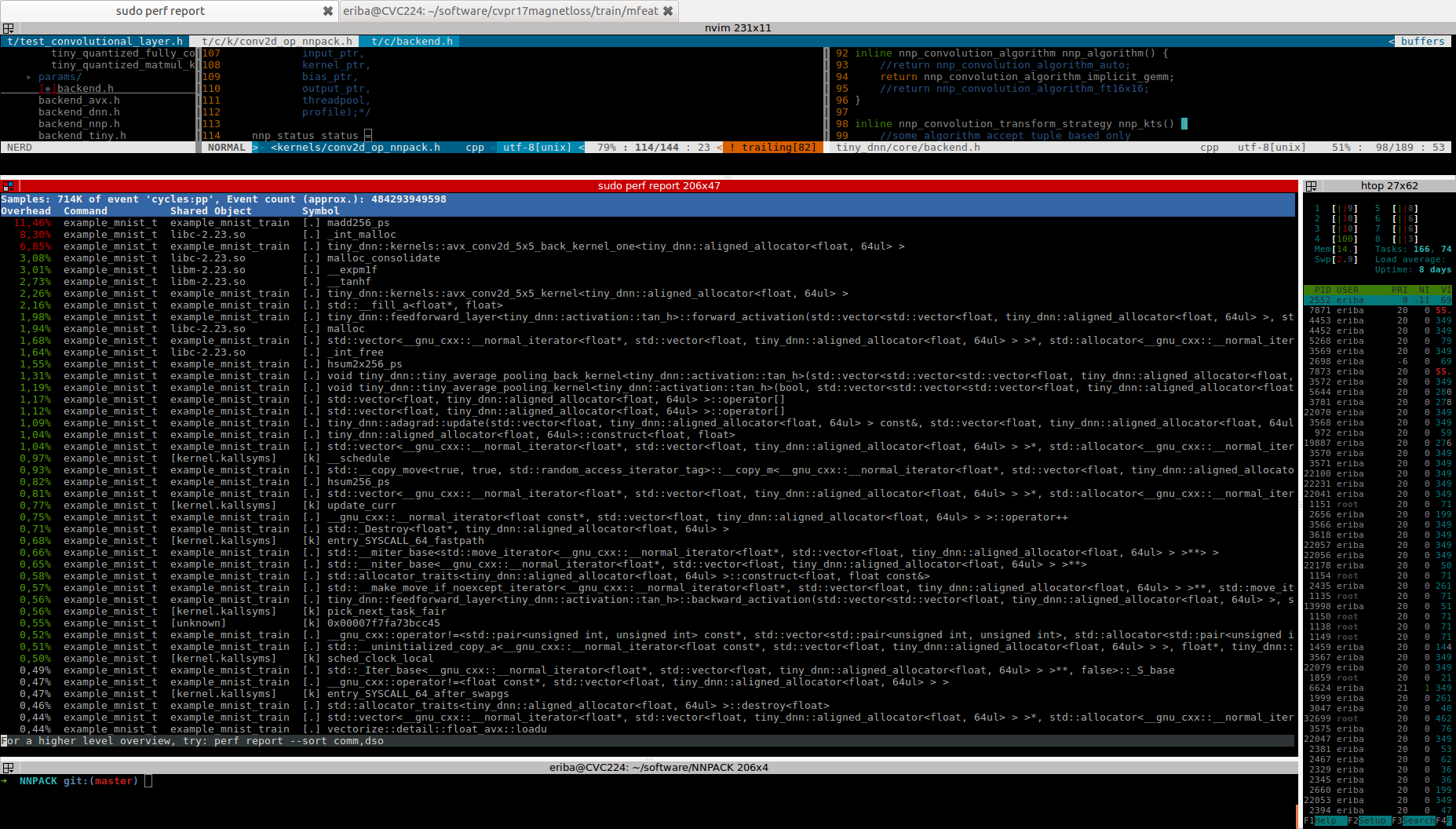
Task: Open backend_nnp.h in the NERDTree file list
Action: (x=79, y=124)
